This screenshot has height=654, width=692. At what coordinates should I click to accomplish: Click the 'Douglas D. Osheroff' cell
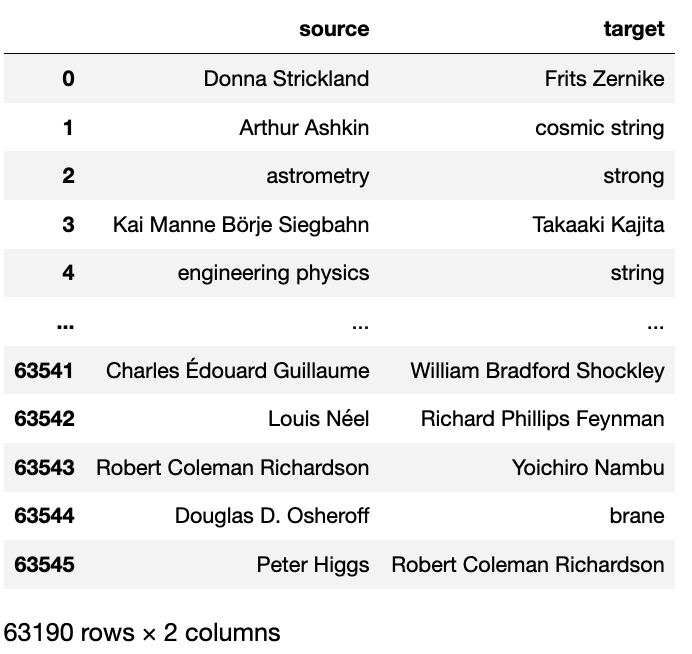[x=272, y=516]
